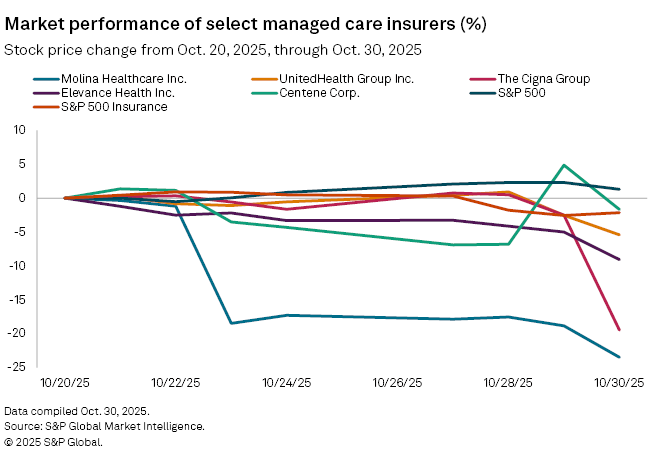The height and width of the screenshot is (459, 660).
Task: Click the UnitedHealth Group Inc. legend color line
Action: click(258, 78)
